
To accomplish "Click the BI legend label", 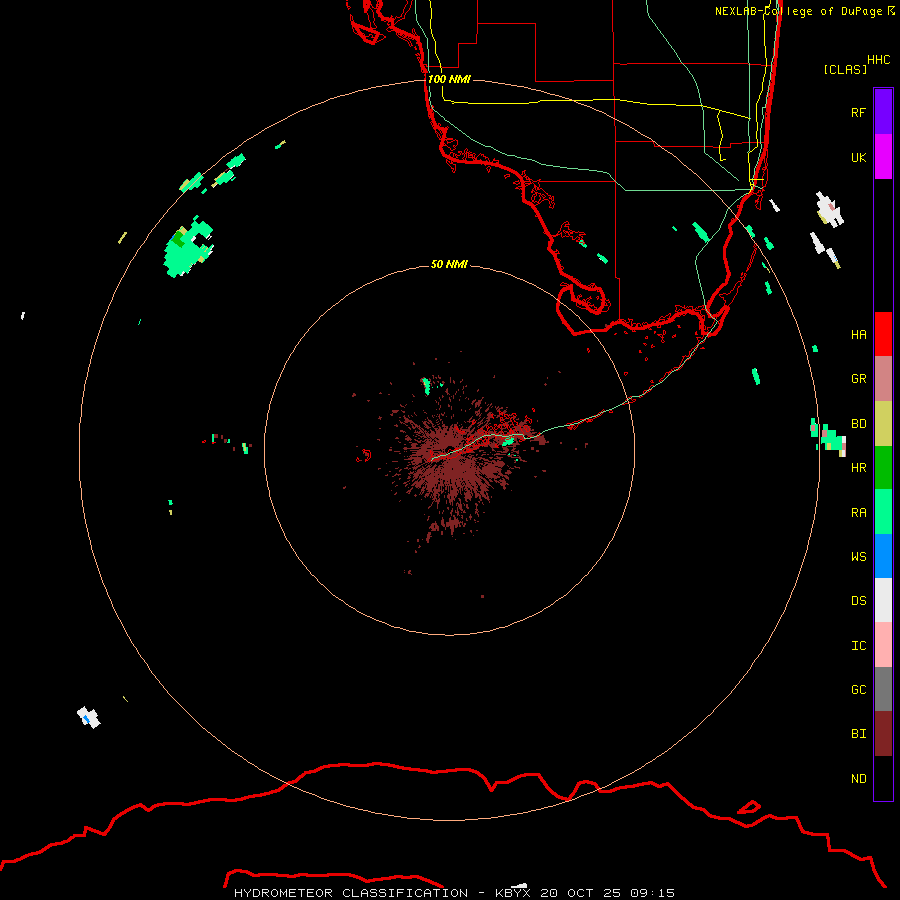I will 858,734.
